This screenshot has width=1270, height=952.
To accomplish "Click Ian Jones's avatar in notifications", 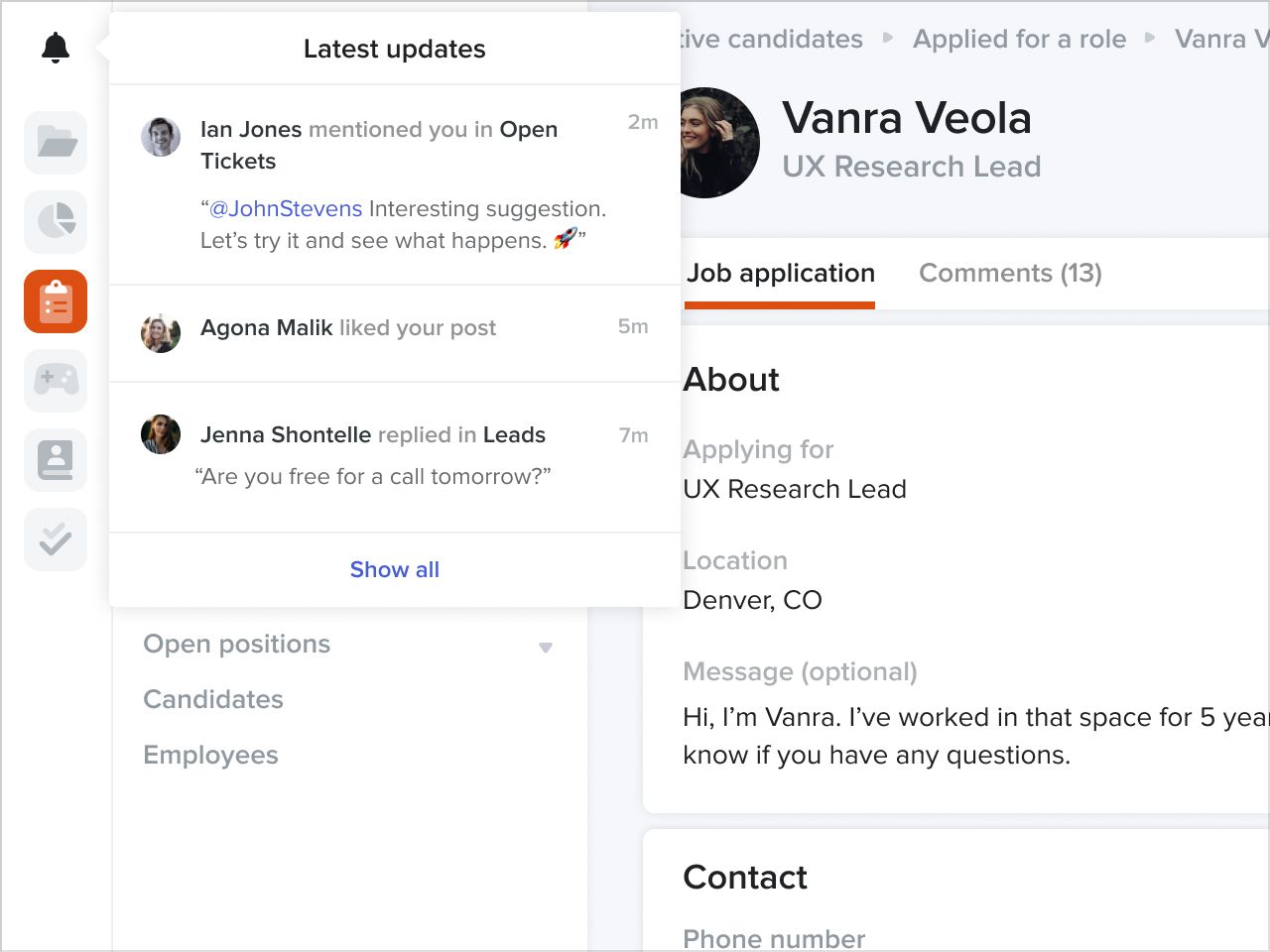I will (x=161, y=137).
